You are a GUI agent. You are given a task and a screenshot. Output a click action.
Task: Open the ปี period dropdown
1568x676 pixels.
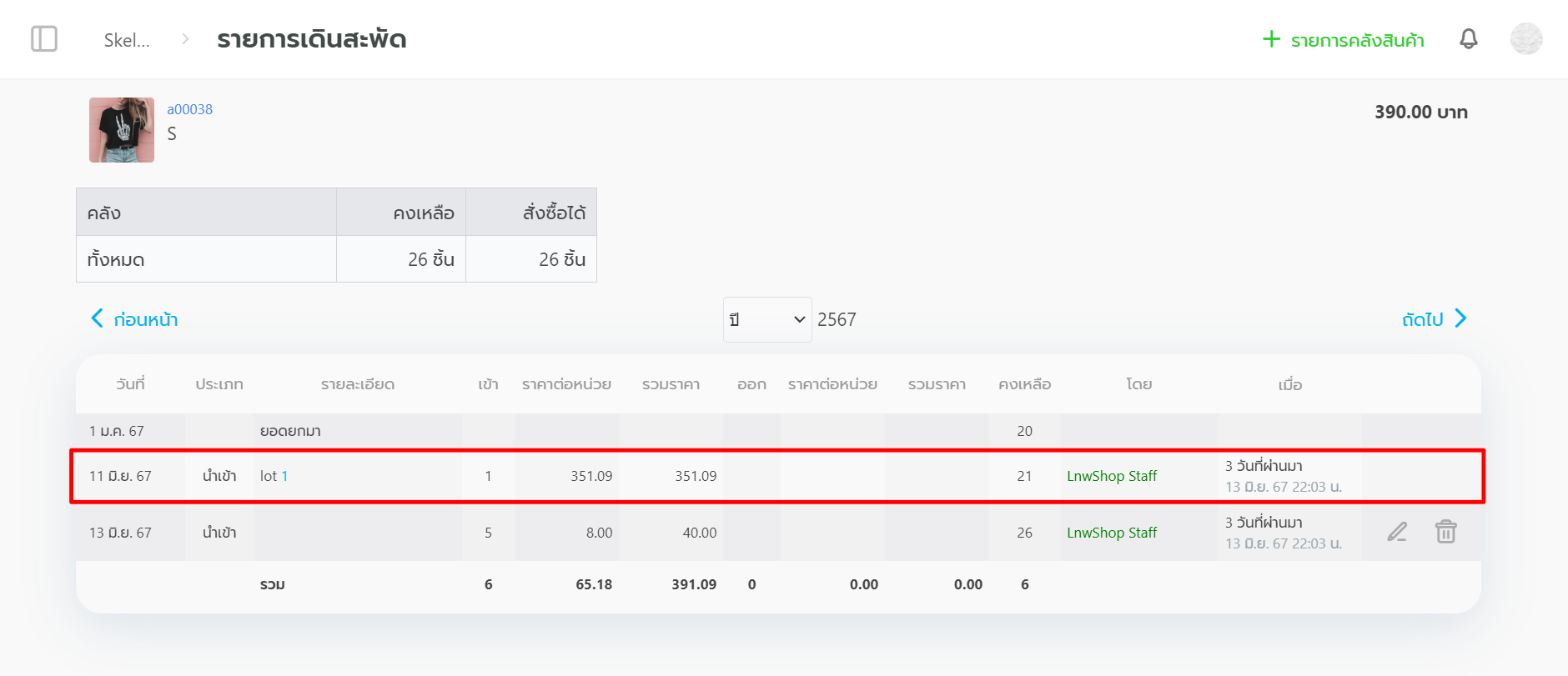coord(766,319)
